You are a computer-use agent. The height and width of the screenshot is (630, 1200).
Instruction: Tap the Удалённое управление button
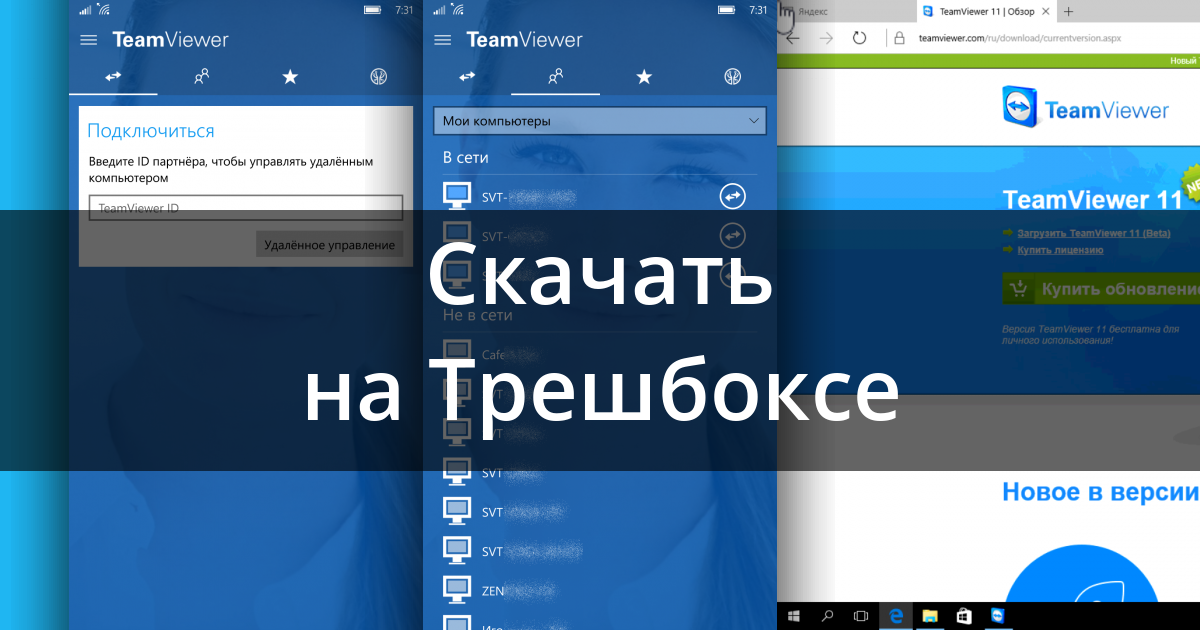(x=329, y=244)
